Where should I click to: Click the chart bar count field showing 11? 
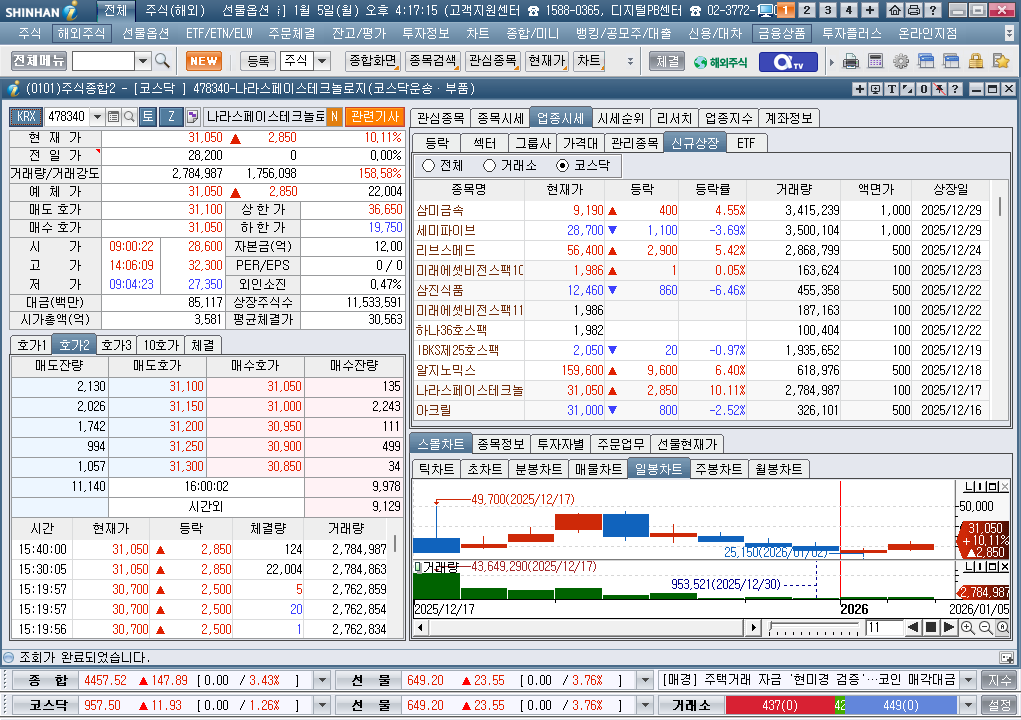884,628
